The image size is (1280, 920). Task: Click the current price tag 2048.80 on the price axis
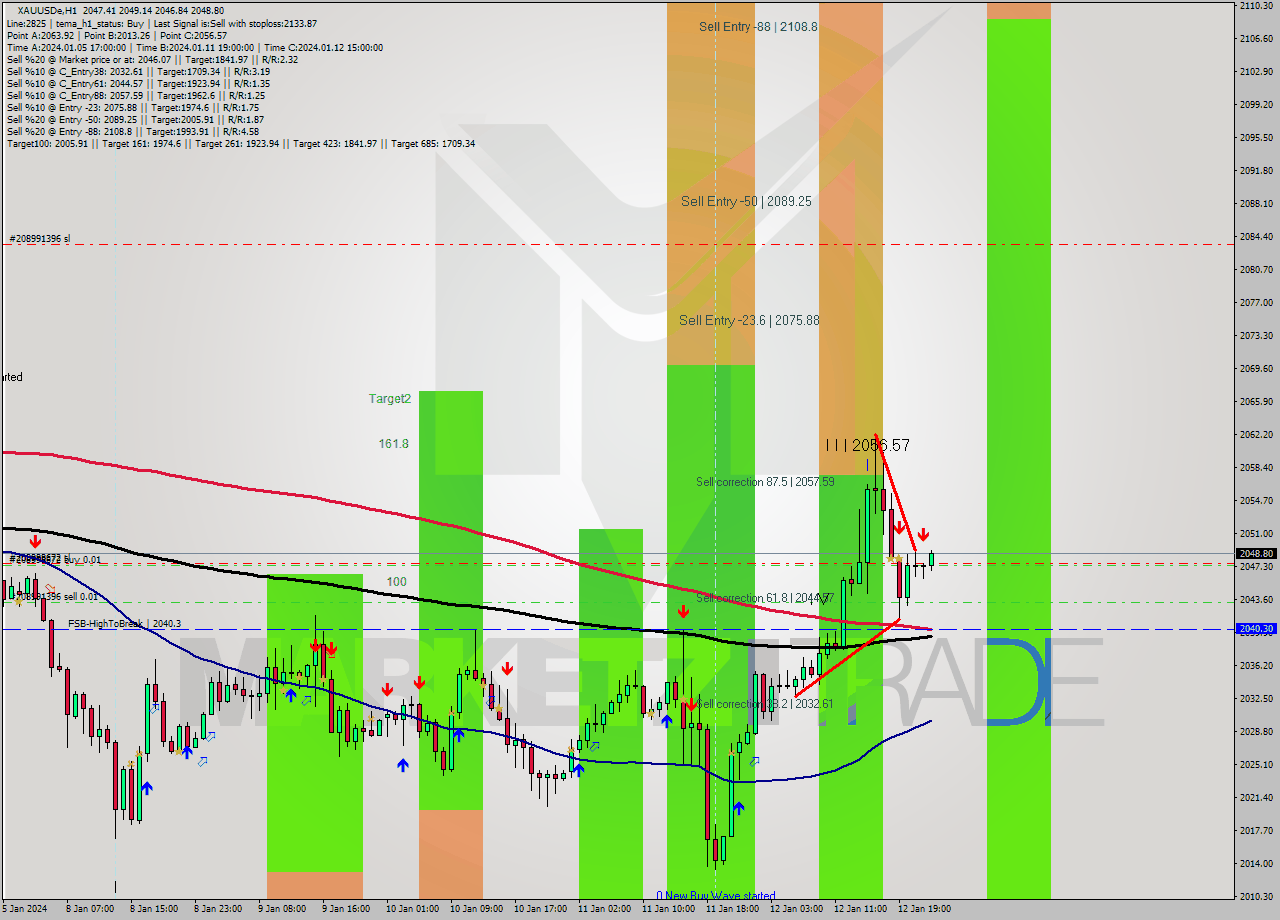1256,553
